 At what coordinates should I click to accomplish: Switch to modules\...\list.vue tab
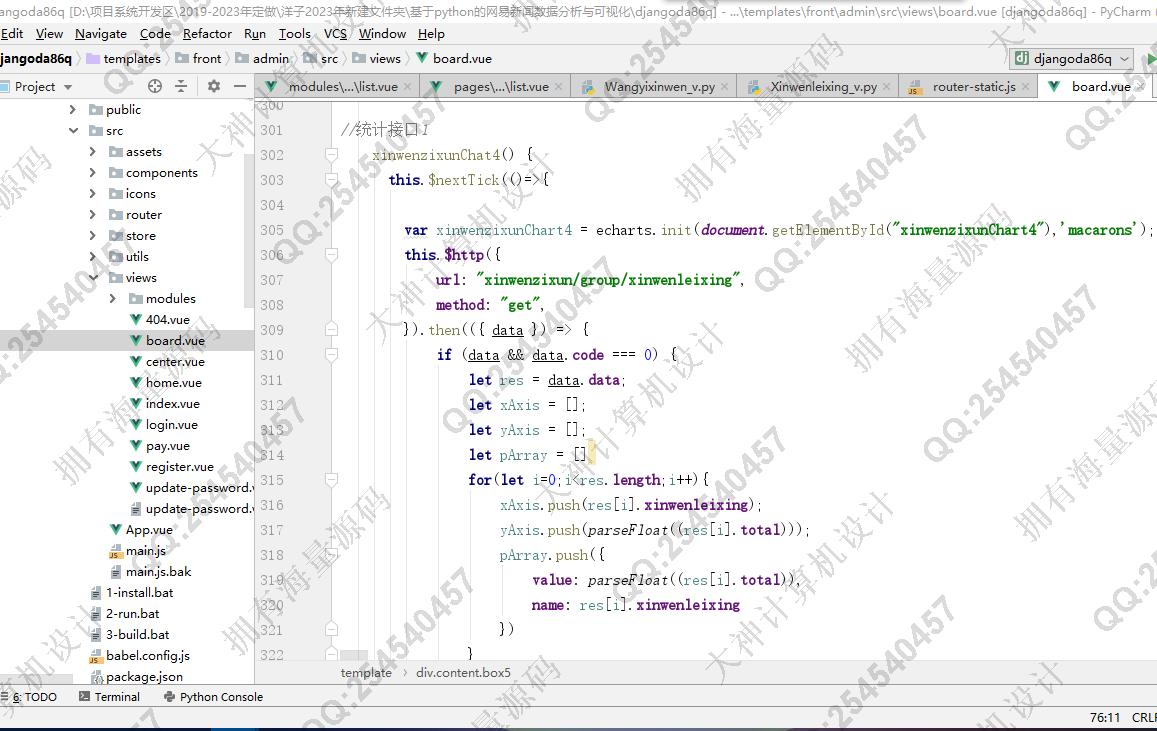[337, 87]
